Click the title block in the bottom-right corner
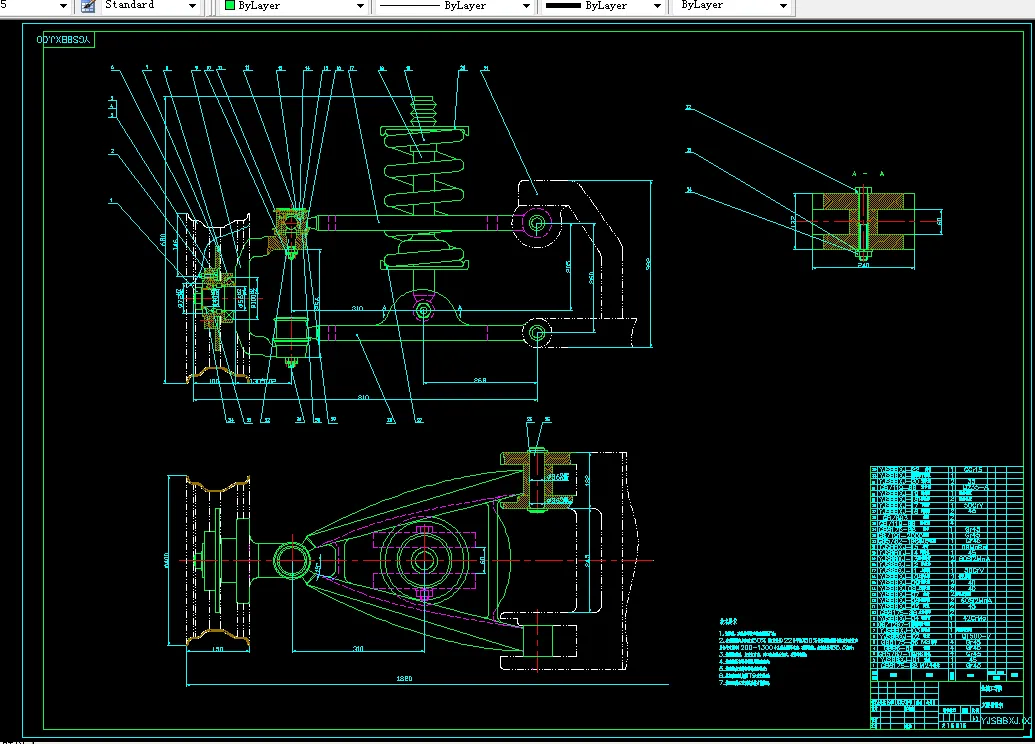This screenshot has width=1035, height=744. pos(945,705)
